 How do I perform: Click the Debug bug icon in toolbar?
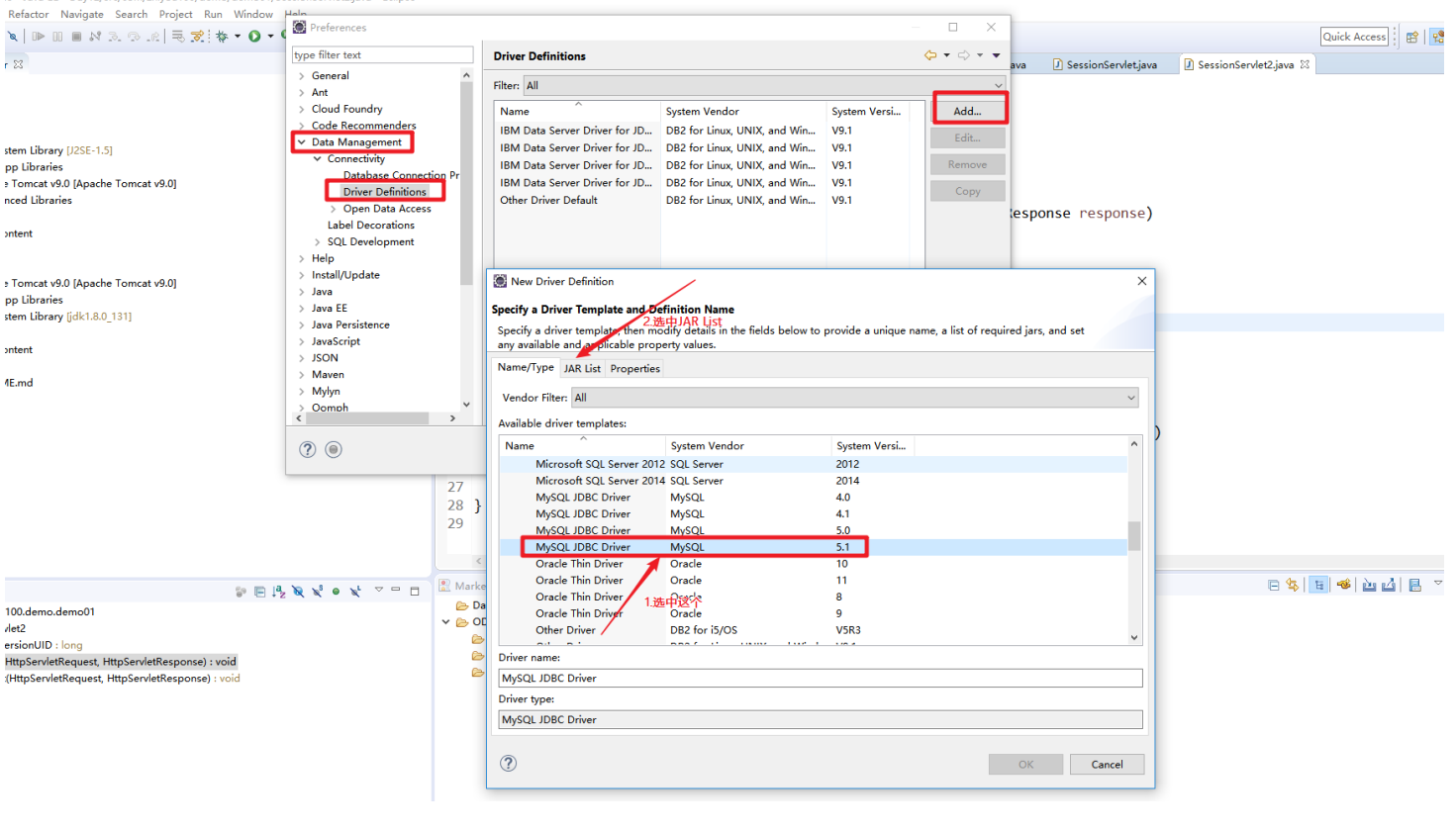coord(222,37)
